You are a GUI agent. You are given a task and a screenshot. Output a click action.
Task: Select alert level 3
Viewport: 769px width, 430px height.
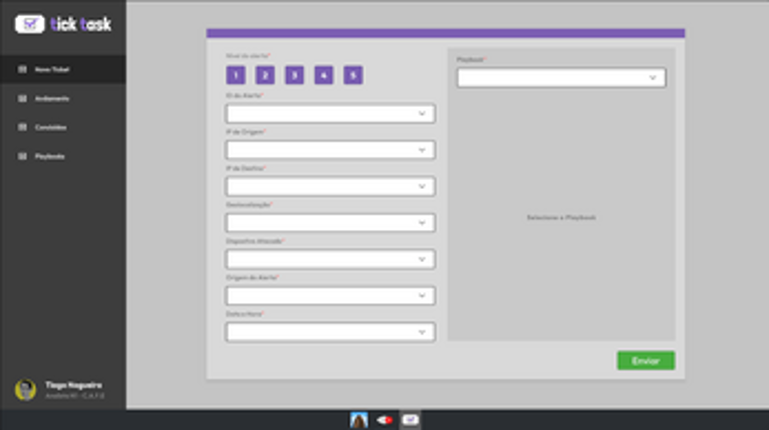(294, 75)
